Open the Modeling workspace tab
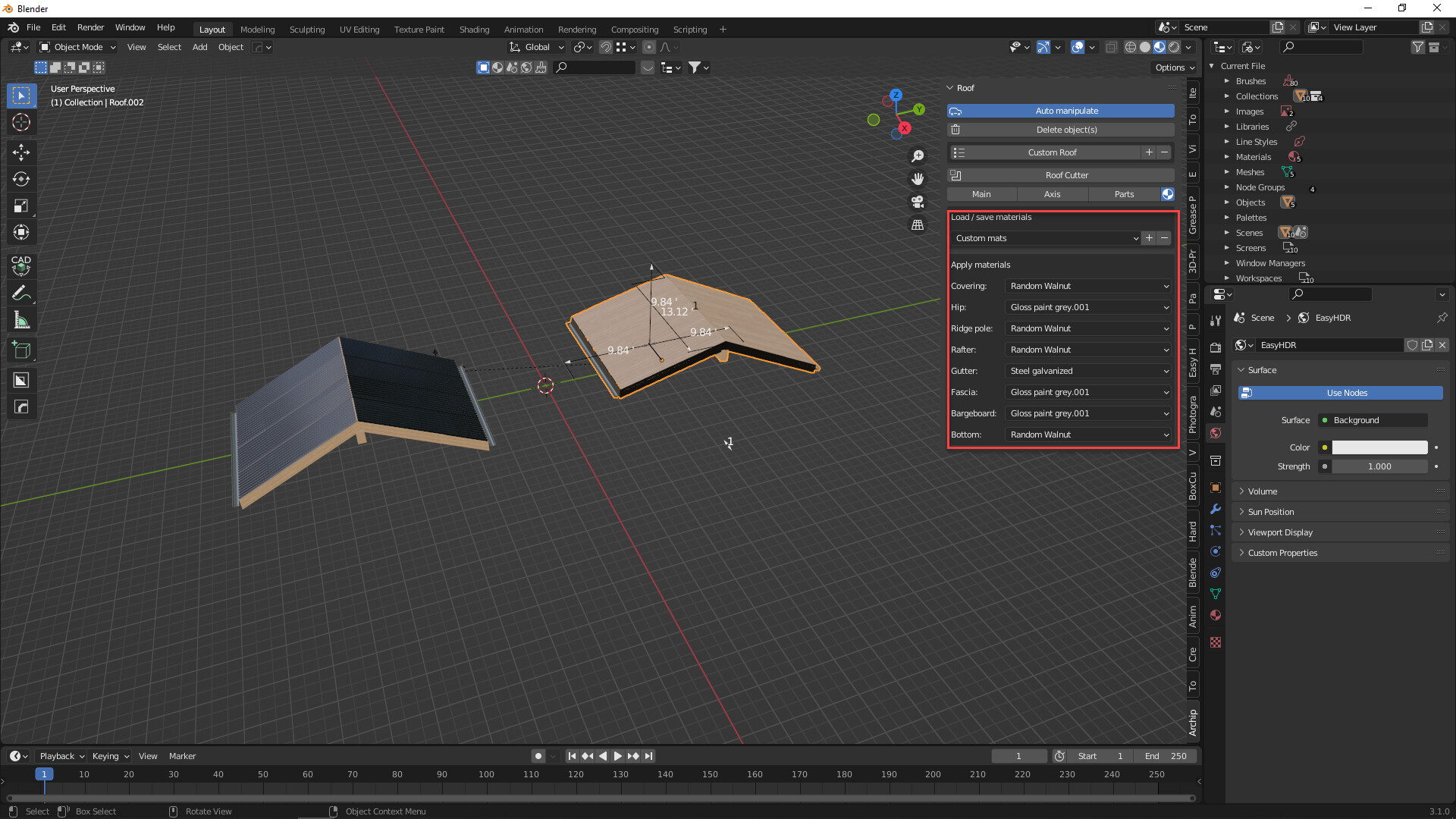1456x819 pixels. click(x=258, y=30)
